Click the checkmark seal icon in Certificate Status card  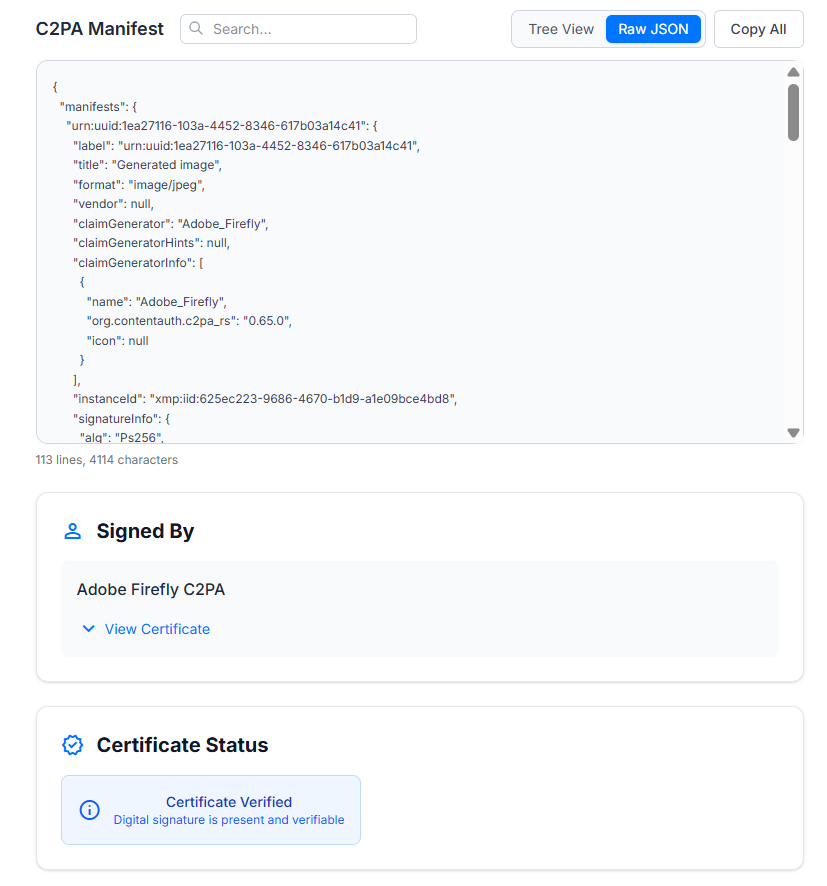pos(72,745)
